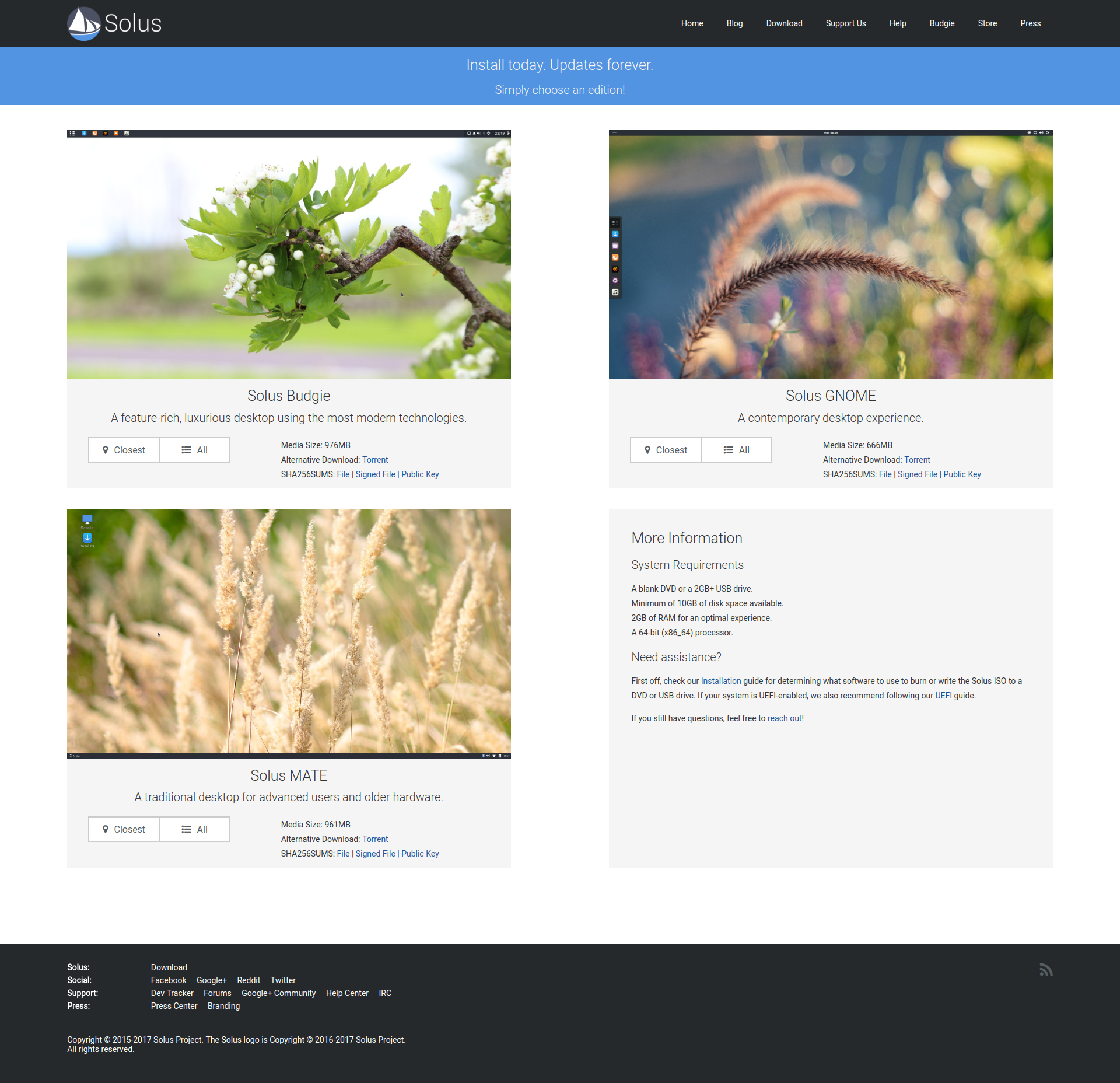Click the Solus GNOME desktop screenshot
This screenshot has height=1083, width=1120.
tap(831, 254)
